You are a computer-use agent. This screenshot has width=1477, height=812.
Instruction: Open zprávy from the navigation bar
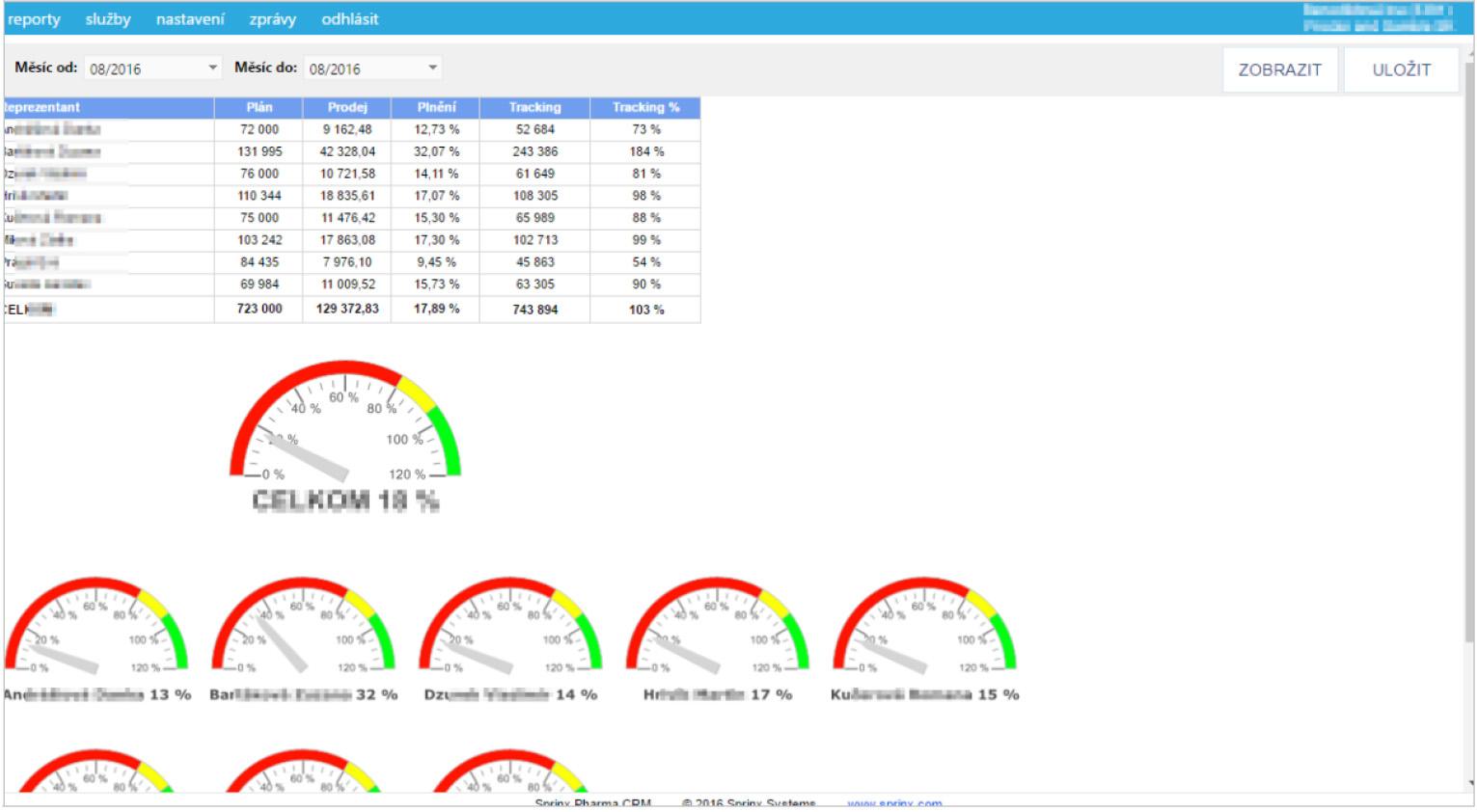[272, 19]
